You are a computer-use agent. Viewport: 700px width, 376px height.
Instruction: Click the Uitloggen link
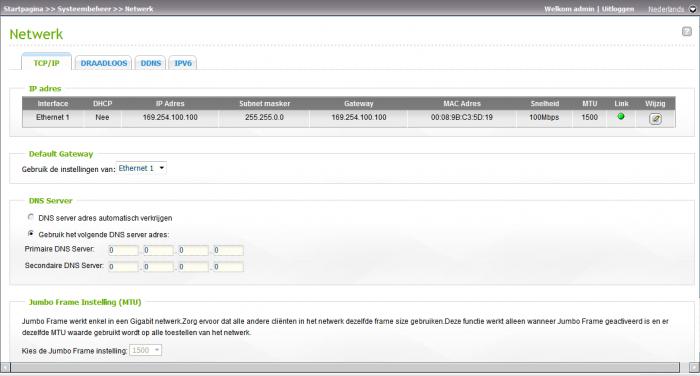pyautogui.click(x=618, y=9)
